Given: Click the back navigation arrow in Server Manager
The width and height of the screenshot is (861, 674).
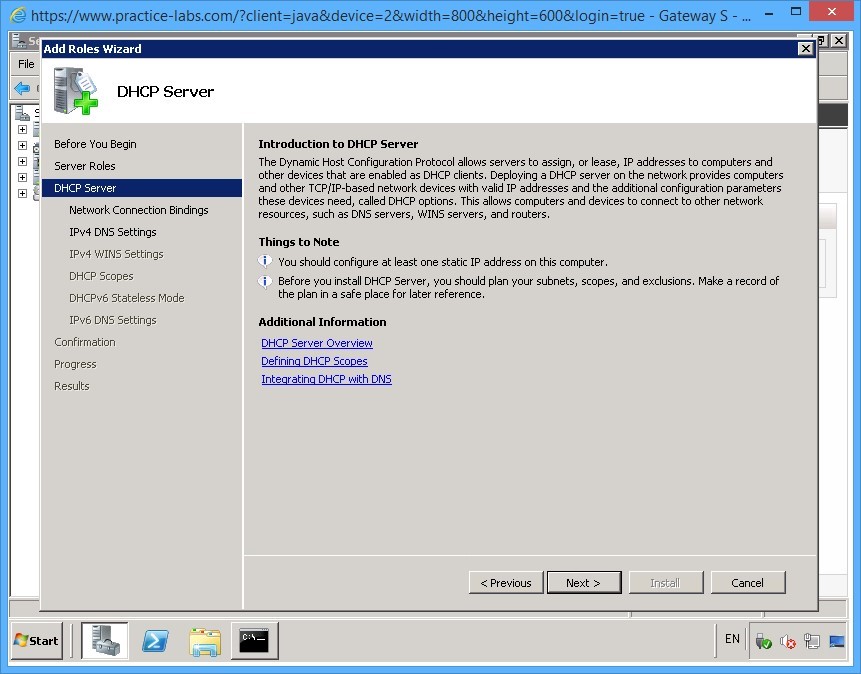Looking at the screenshot, I should pyautogui.click(x=22, y=86).
